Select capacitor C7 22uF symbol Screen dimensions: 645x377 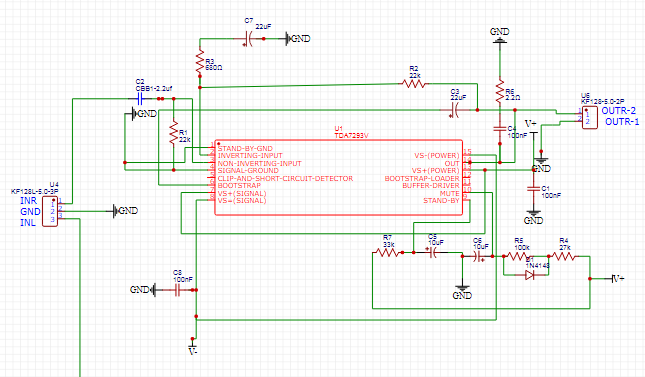coord(249,39)
